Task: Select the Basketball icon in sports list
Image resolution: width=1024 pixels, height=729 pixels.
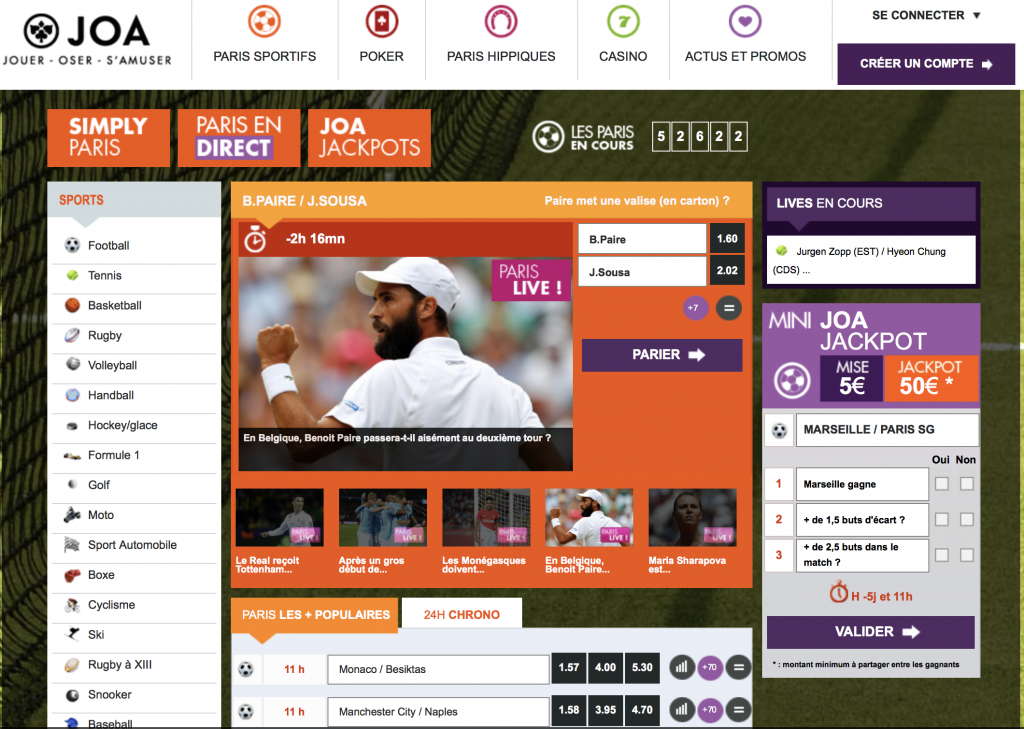Action: coord(72,305)
